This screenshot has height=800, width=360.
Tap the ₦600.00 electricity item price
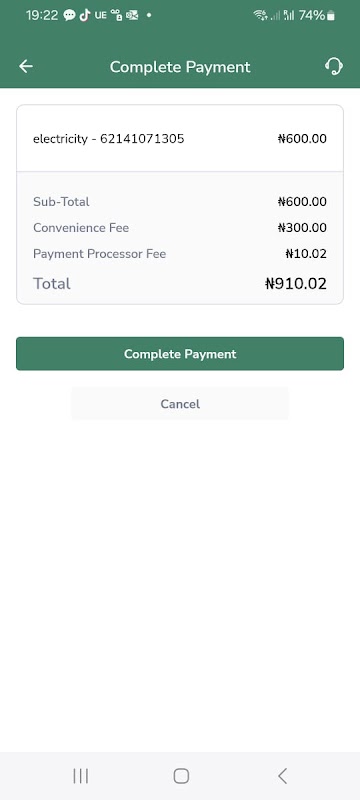(302, 138)
